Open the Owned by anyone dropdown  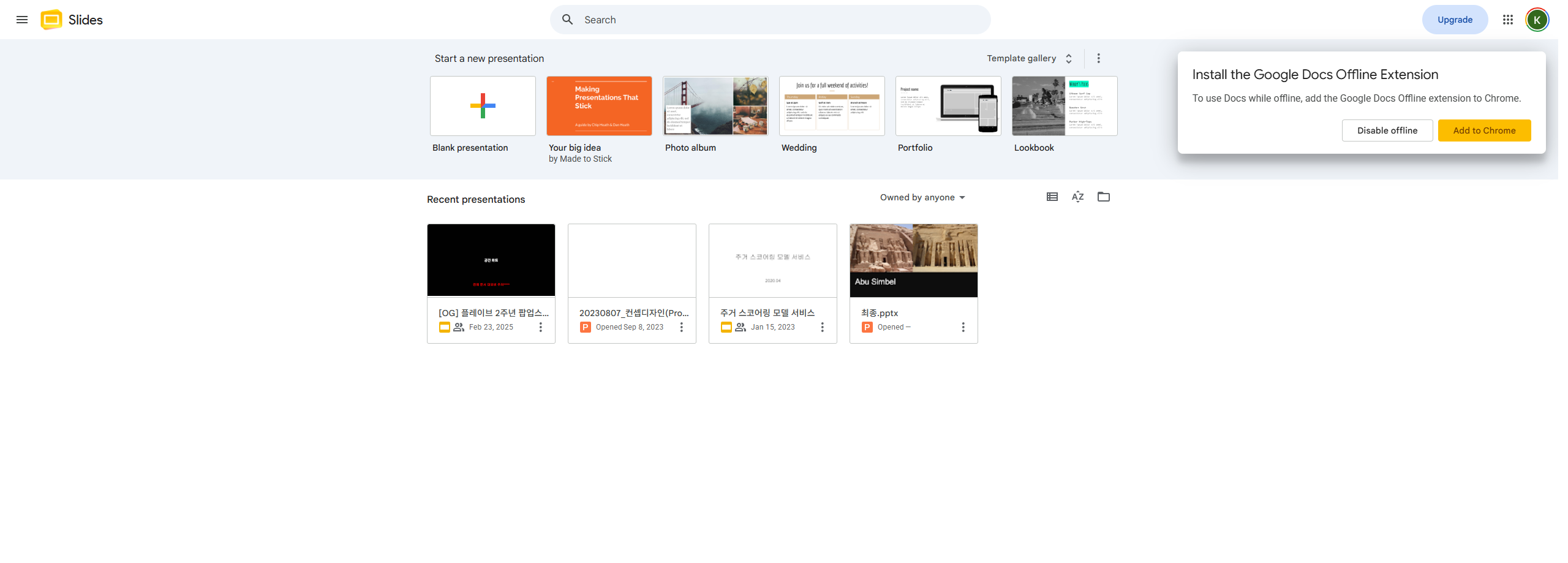pyautogui.click(x=922, y=197)
